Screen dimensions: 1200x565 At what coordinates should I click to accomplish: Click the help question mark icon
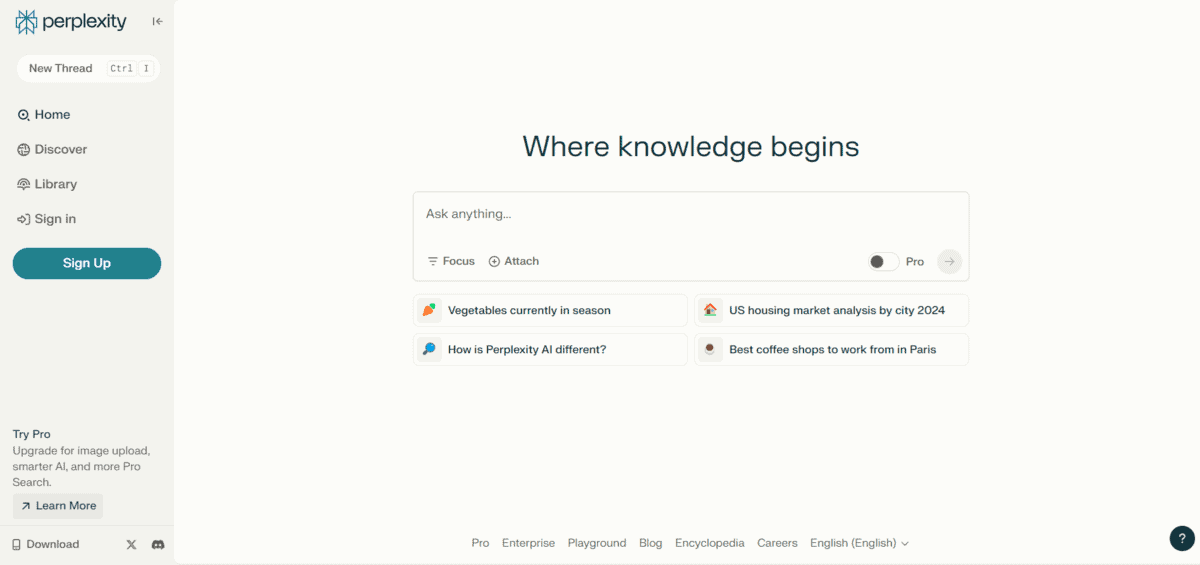point(1182,538)
